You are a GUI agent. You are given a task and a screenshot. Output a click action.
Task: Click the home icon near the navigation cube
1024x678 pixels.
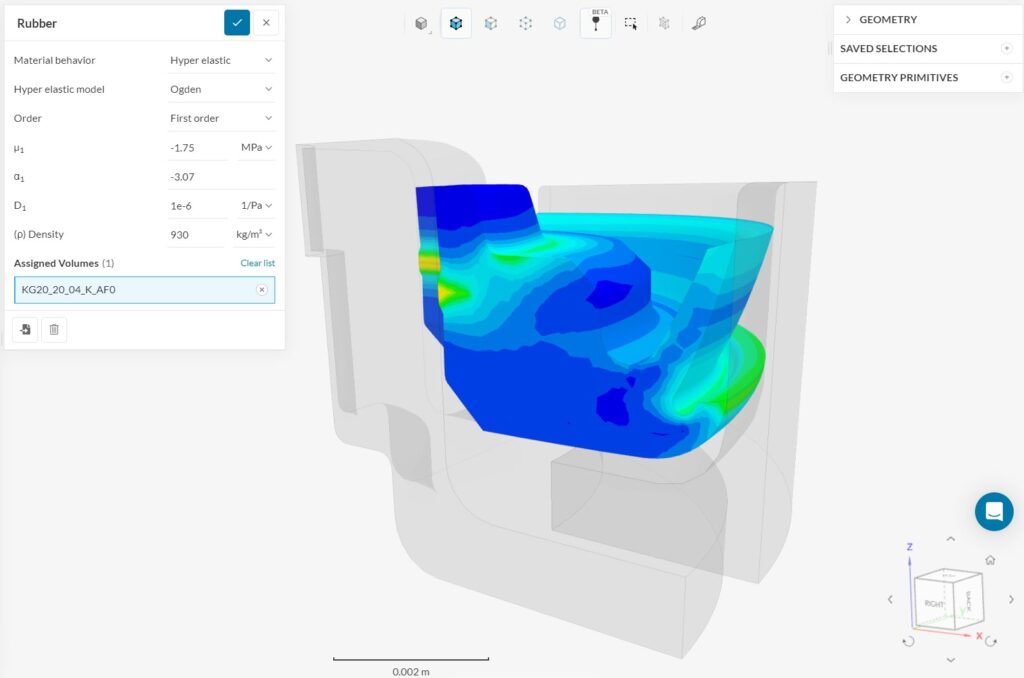pyautogui.click(x=988, y=560)
